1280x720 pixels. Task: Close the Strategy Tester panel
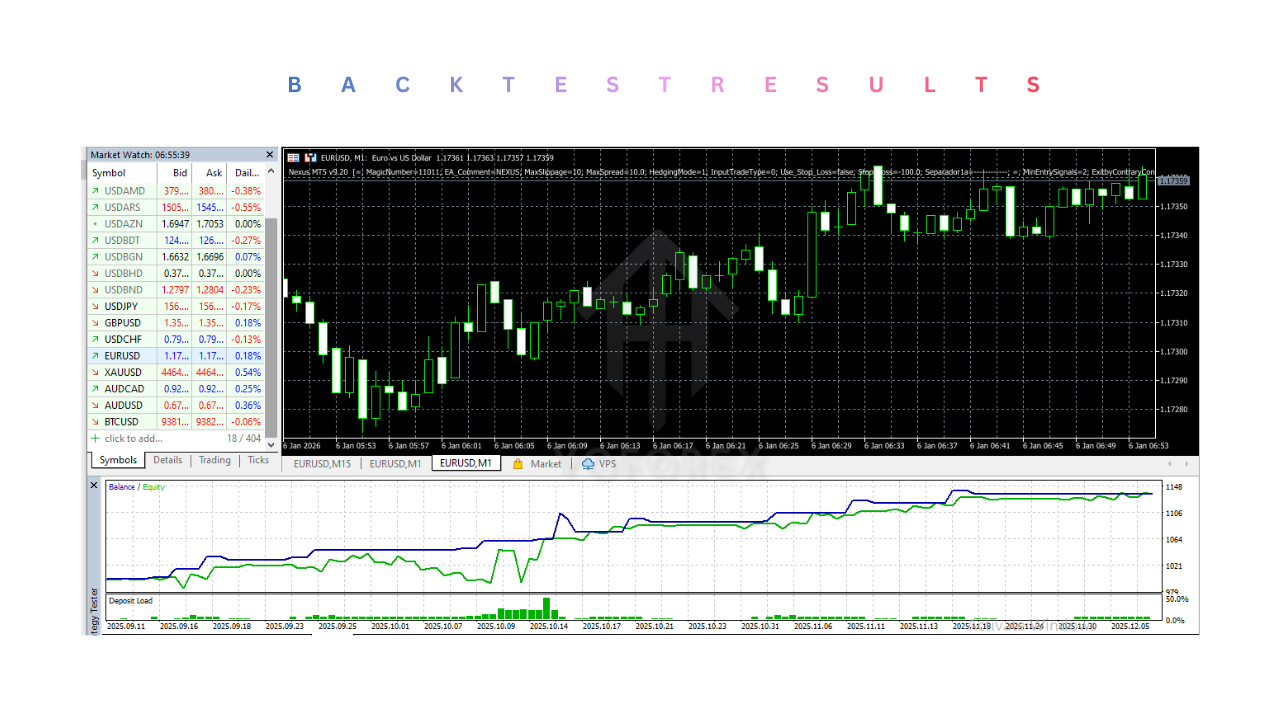(95, 485)
